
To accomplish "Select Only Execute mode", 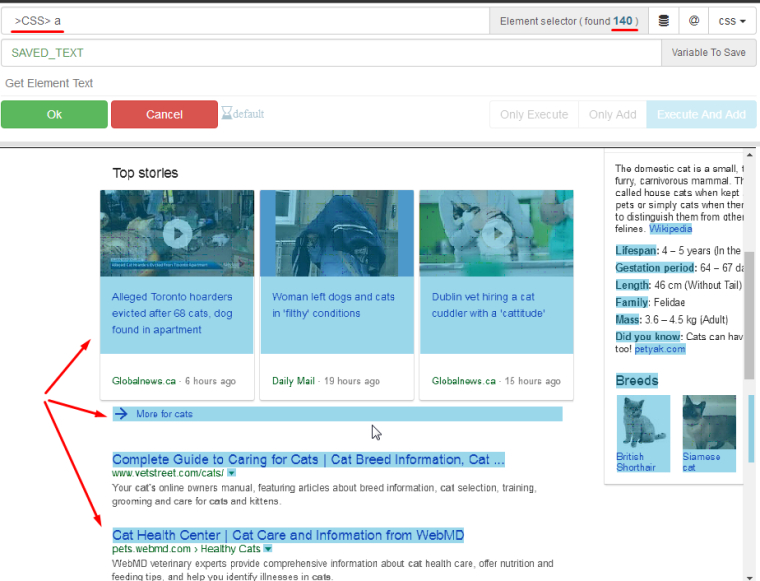I will pyautogui.click(x=533, y=115).
